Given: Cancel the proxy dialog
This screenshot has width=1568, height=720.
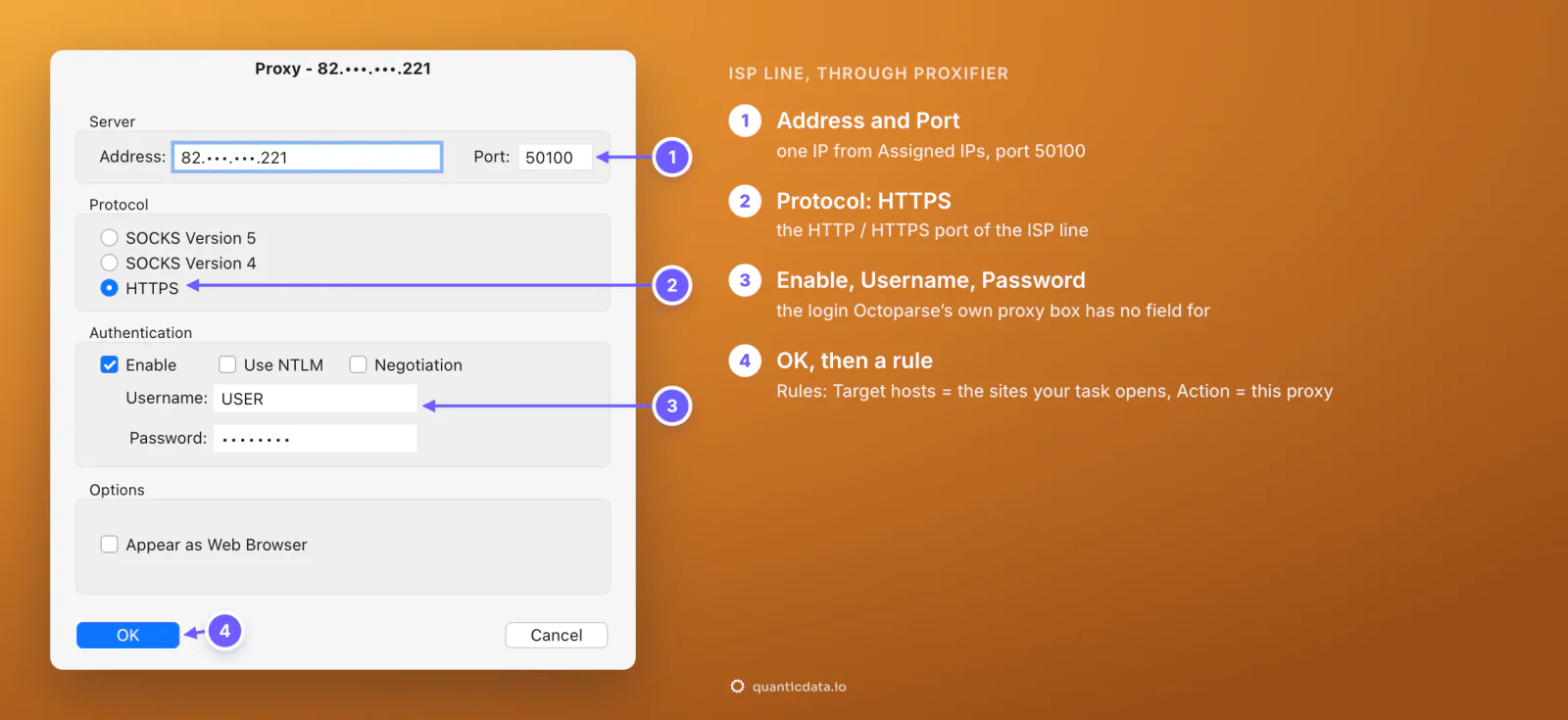Looking at the screenshot, I should (x=556, y=635).
